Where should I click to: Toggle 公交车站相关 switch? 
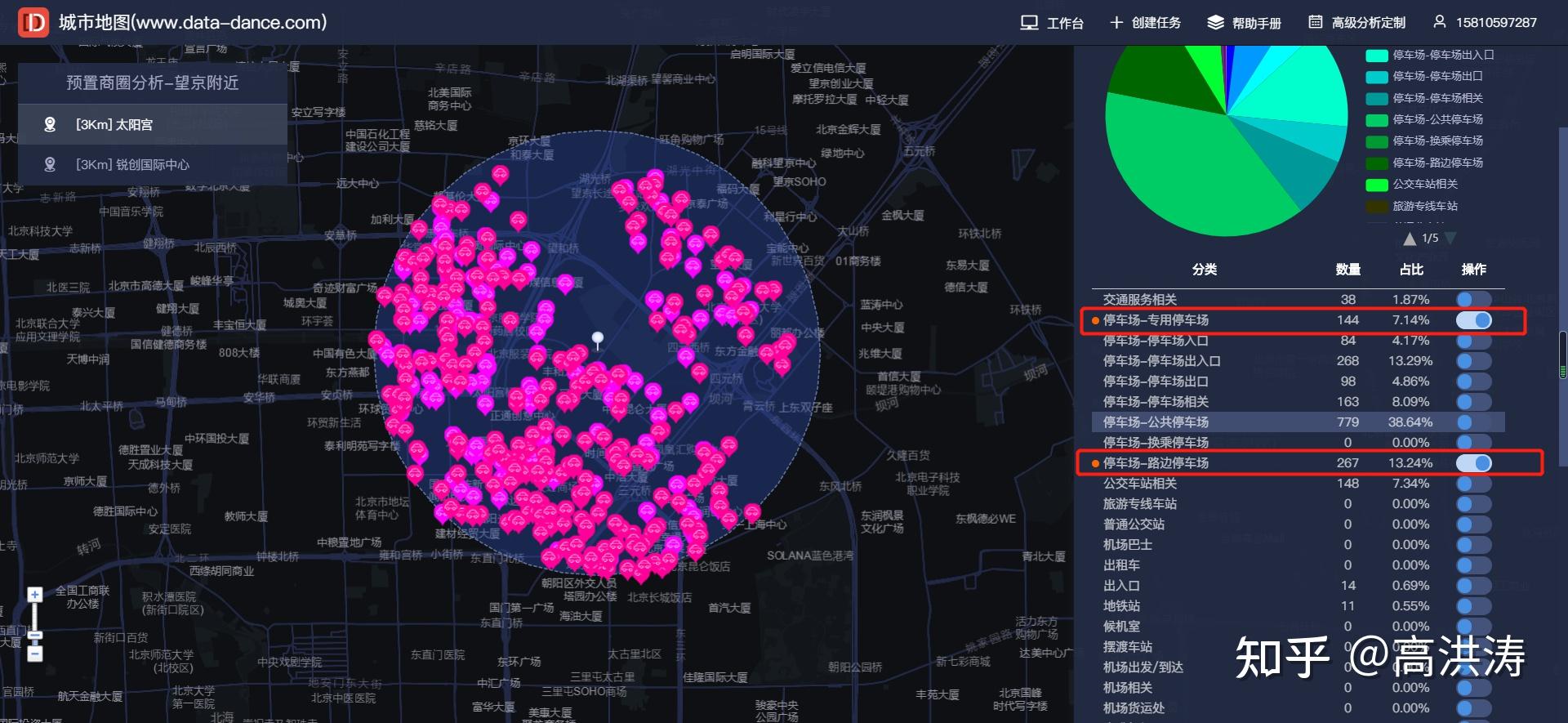coord(1473,484)
